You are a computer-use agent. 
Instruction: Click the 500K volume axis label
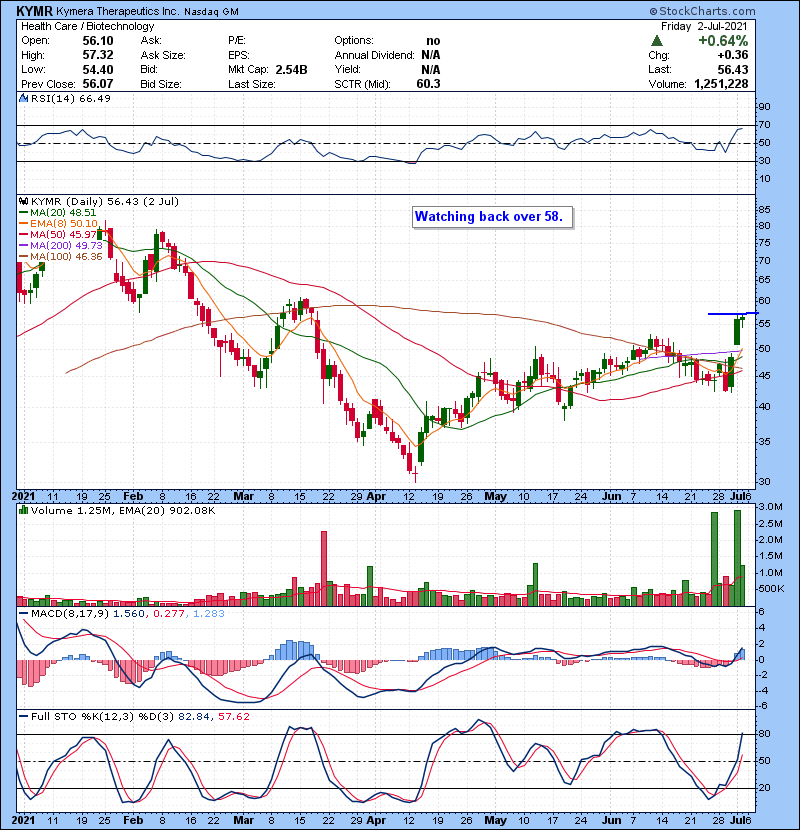pos(771,589)
